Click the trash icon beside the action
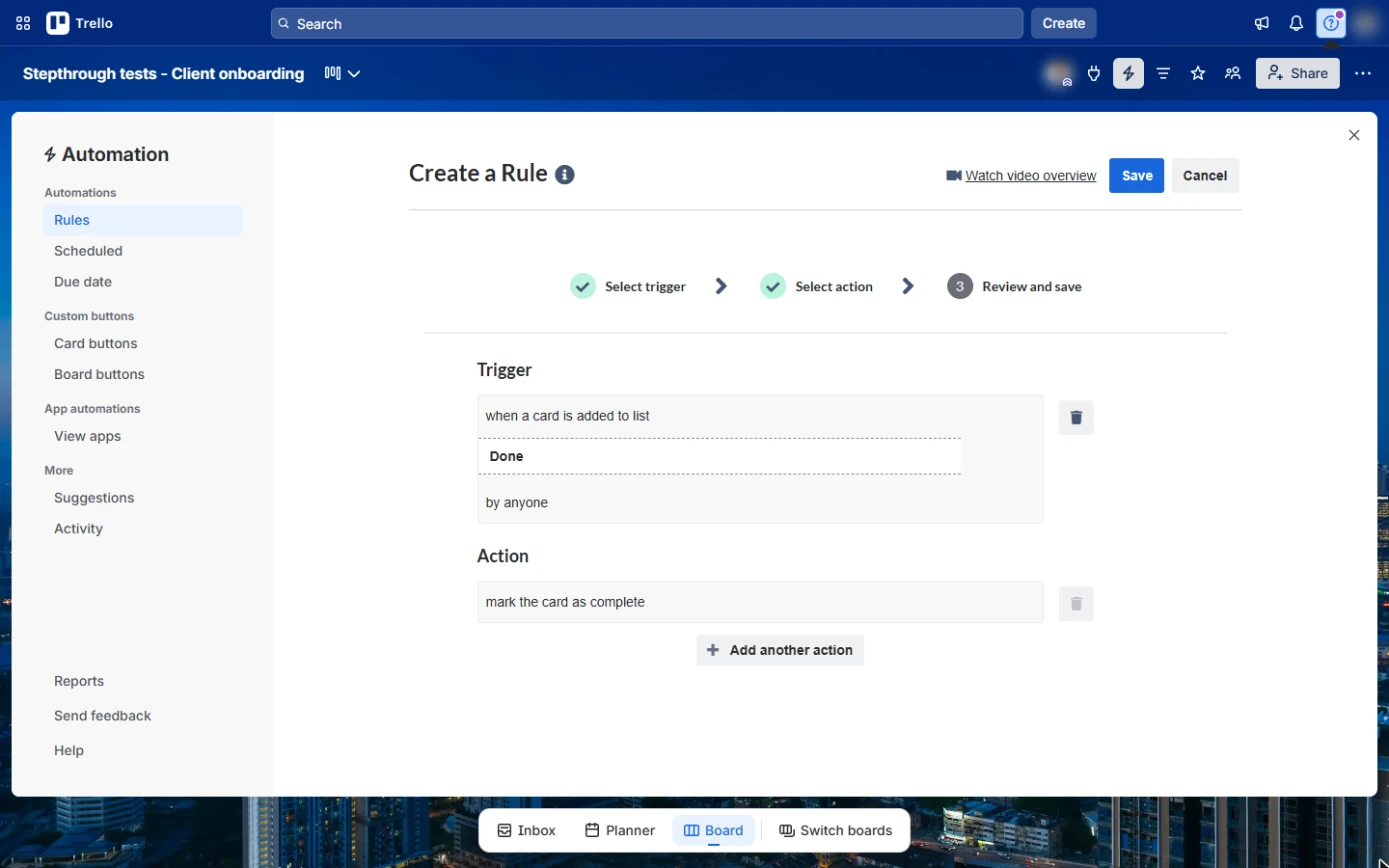The image size is (1389, 868). tap(1076, 603)
